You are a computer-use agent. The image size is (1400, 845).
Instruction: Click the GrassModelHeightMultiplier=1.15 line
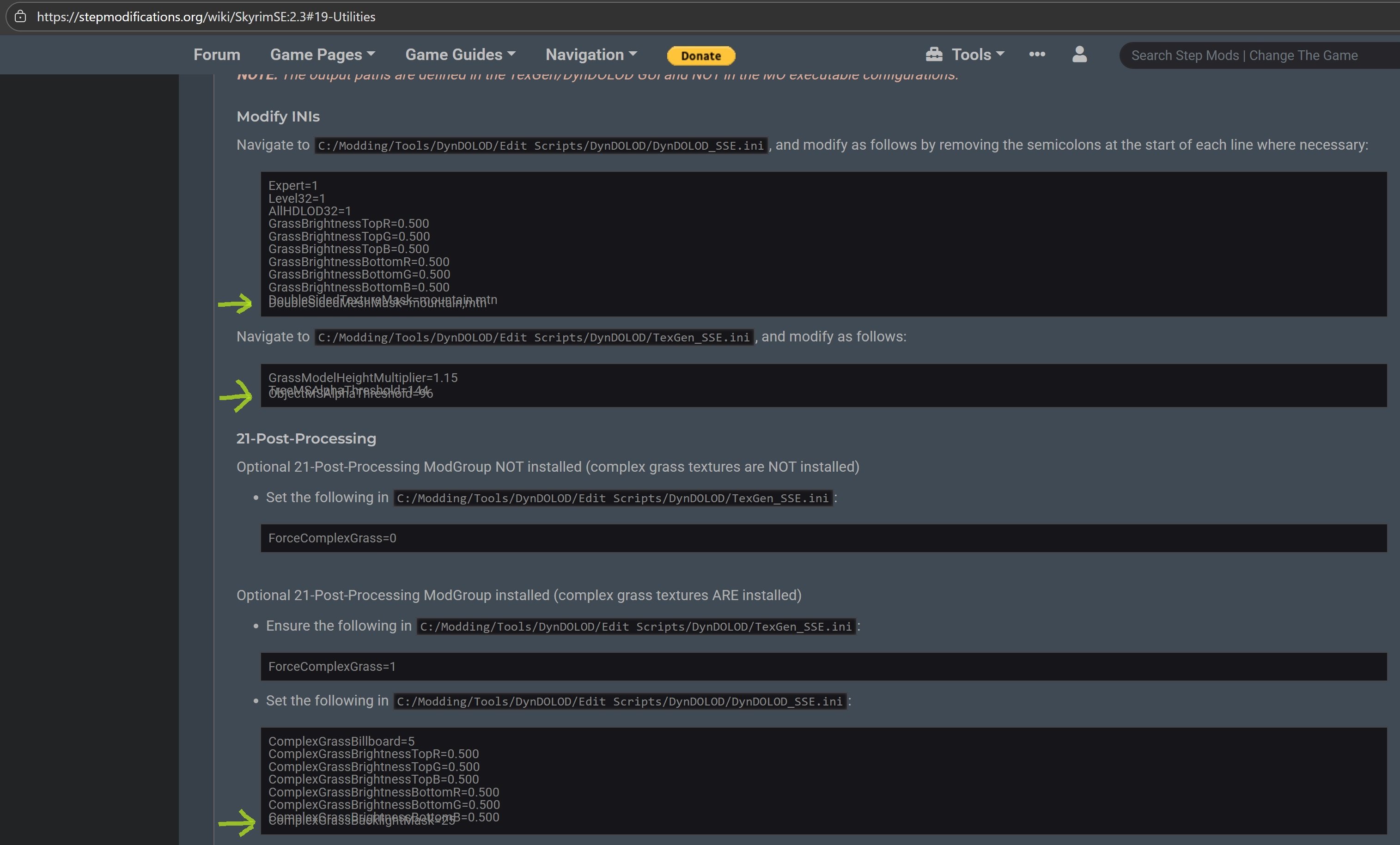click(x=363, y=378)
